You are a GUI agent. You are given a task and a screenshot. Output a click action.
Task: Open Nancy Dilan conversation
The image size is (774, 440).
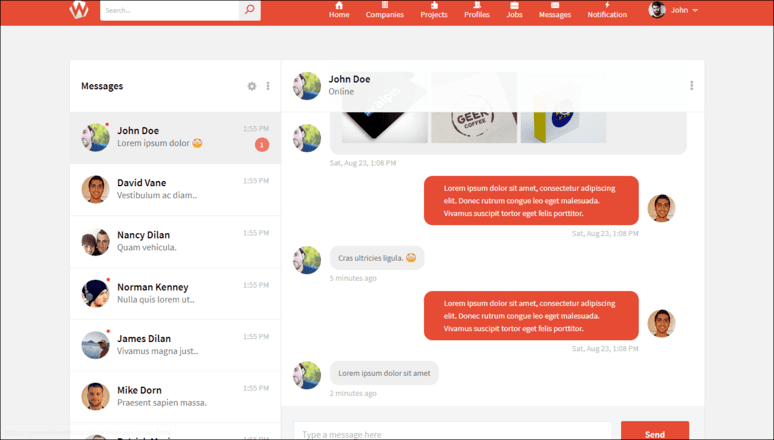175,241
